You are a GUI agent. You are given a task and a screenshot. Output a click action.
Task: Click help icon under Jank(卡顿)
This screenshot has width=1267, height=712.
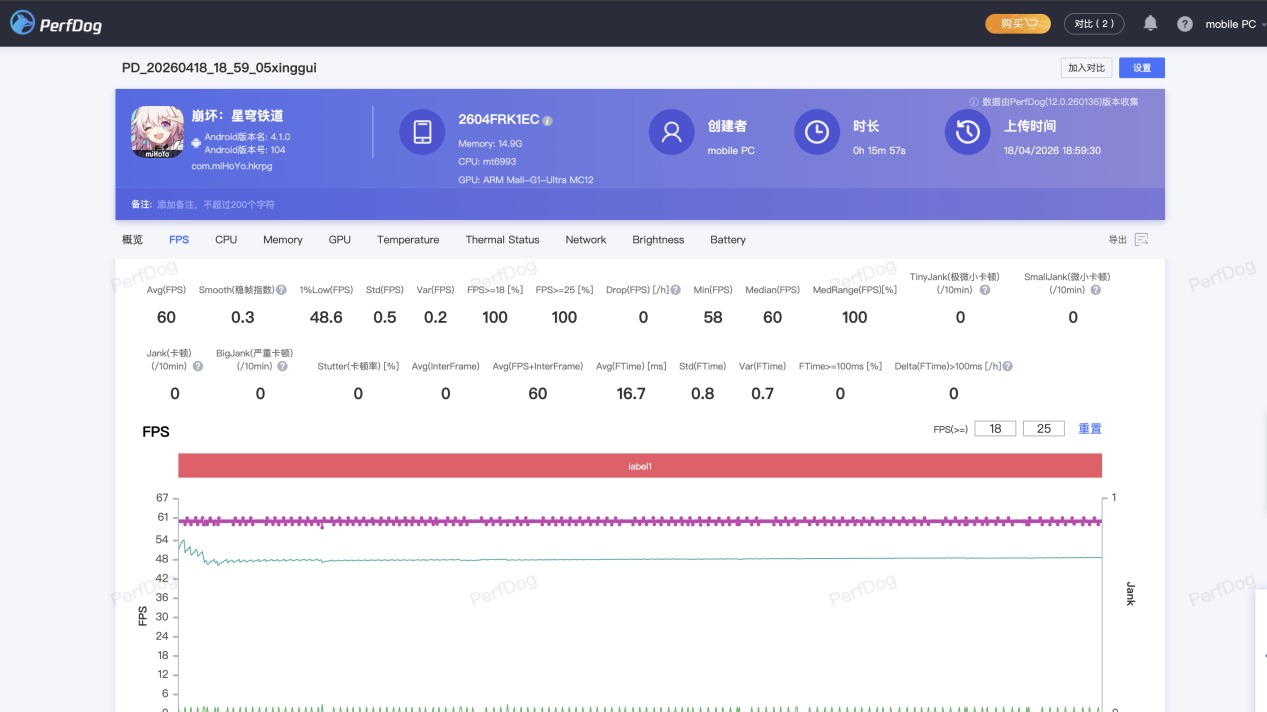click(x=198, y=366)
